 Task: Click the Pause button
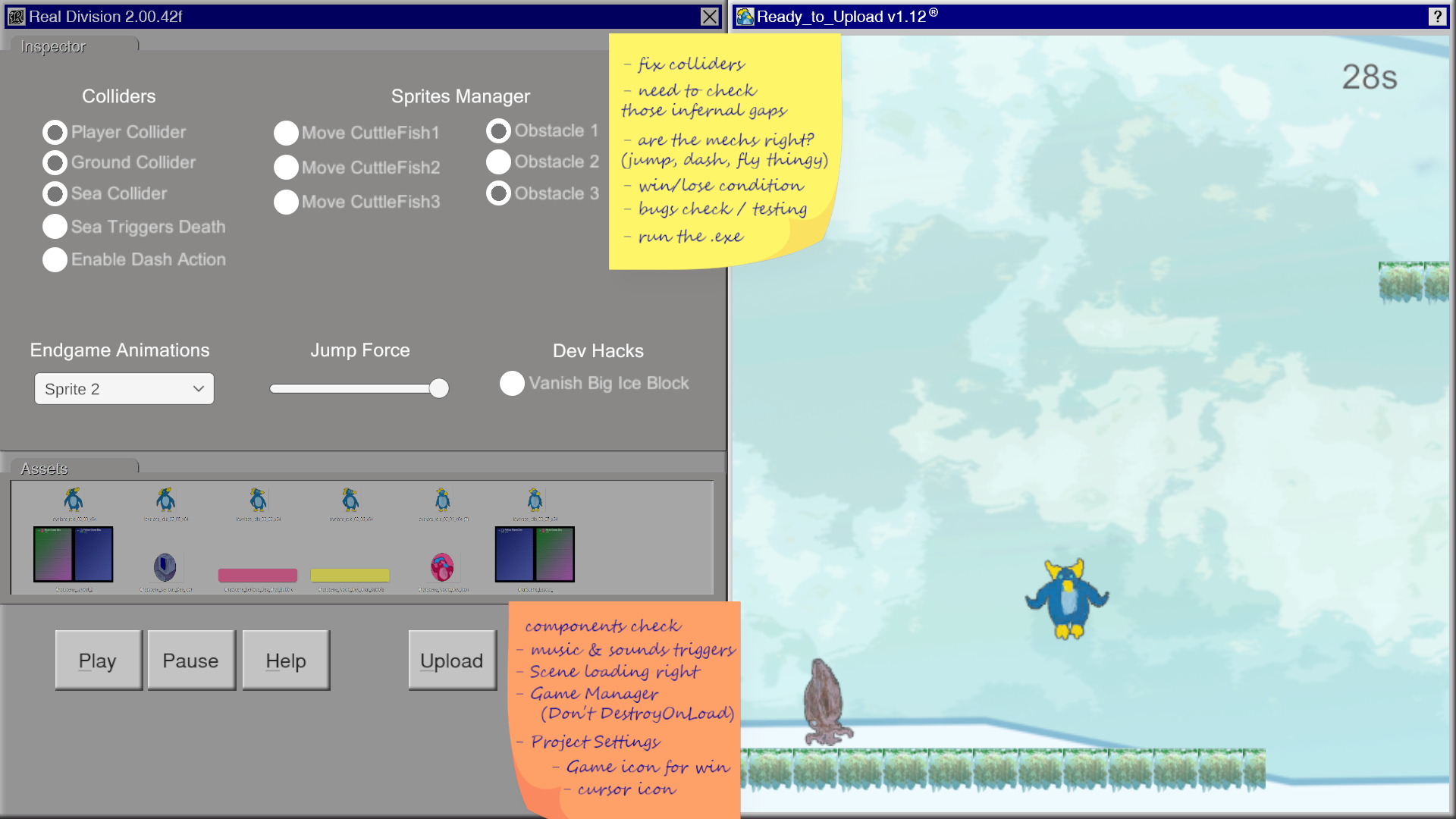[x=190, y=661]
